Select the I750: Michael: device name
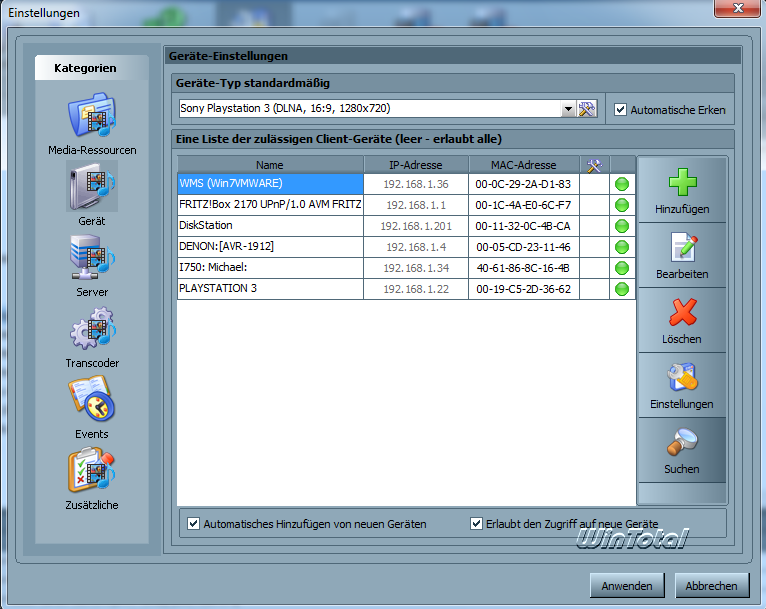 click(213, 267)
